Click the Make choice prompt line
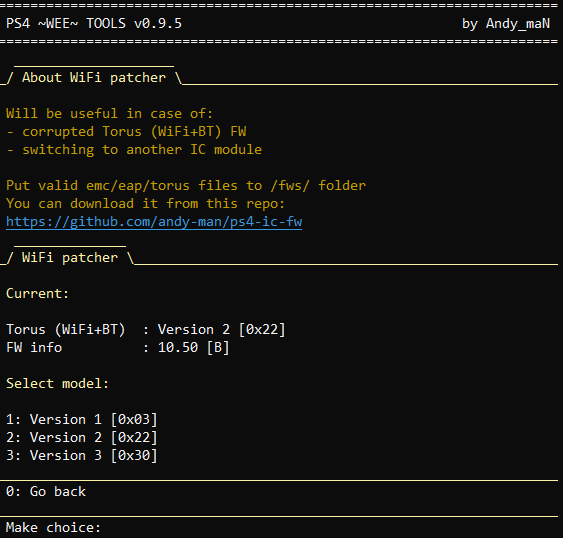The height and width of the screenshot is (538, 563). pos(53,527)
